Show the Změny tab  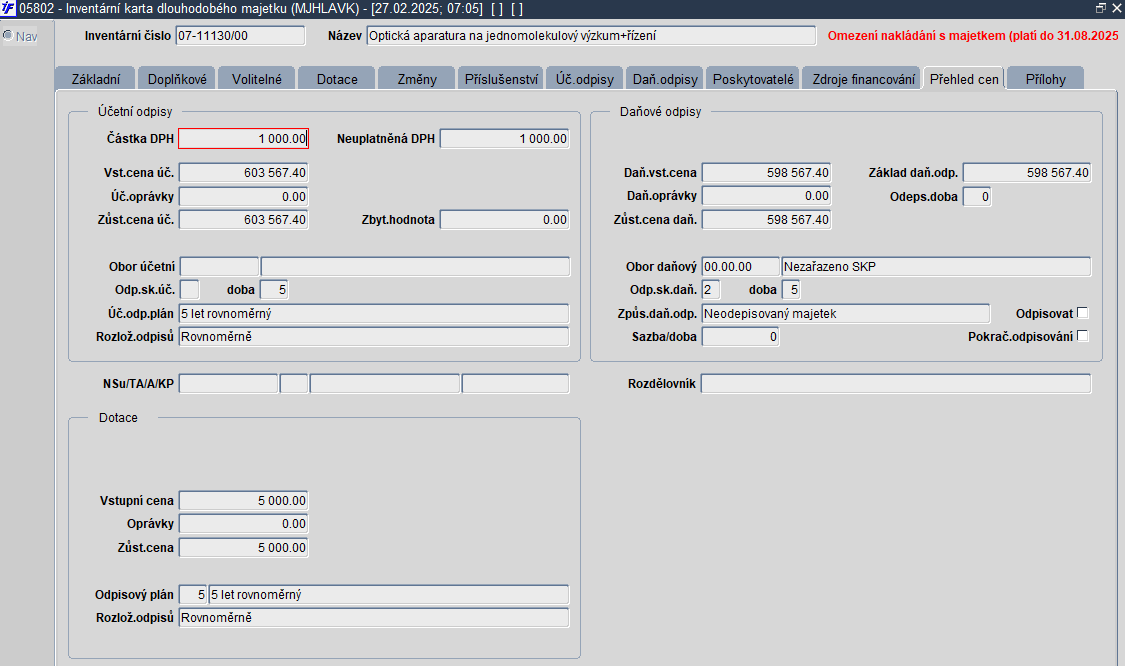(417, 78)
